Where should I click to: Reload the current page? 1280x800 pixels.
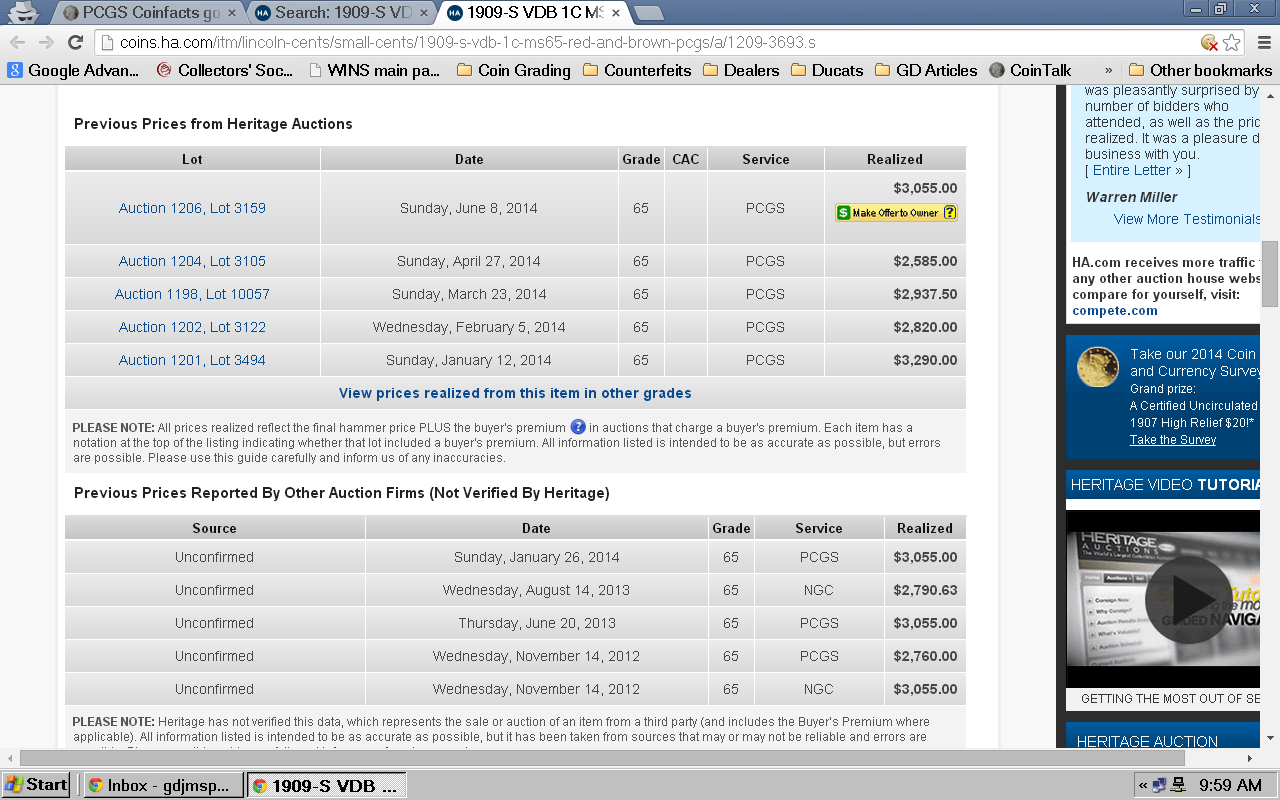point(75,42)
